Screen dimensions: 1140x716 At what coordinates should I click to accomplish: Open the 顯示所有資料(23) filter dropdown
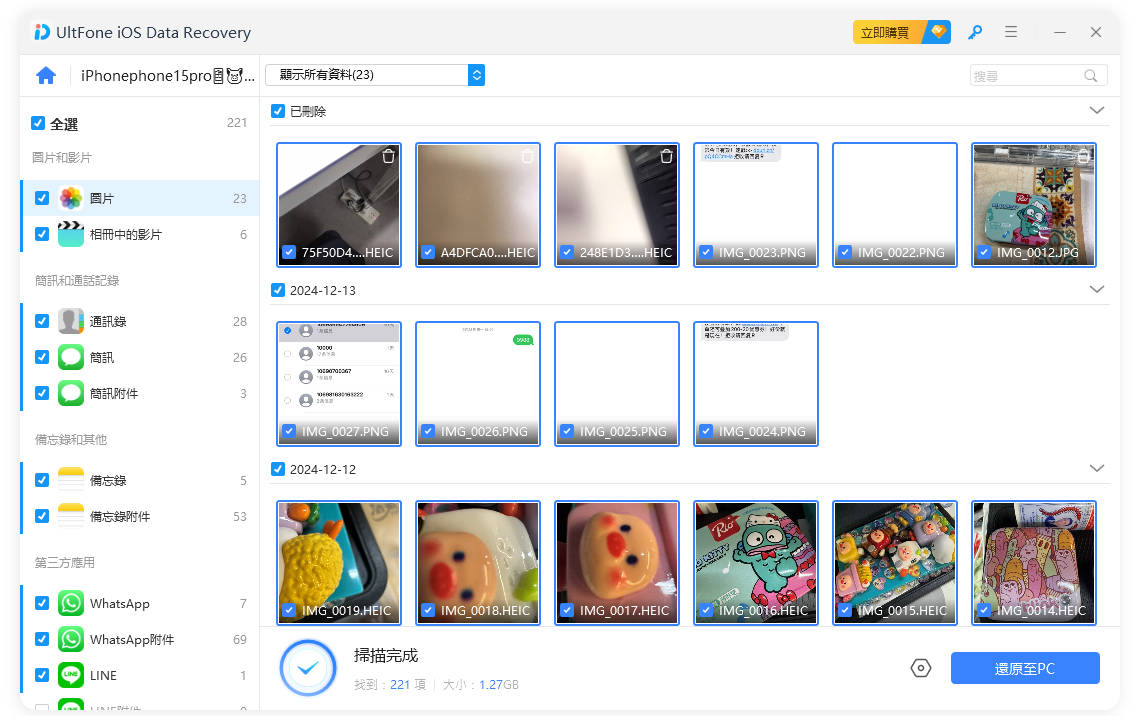click(x=375, y=75)
